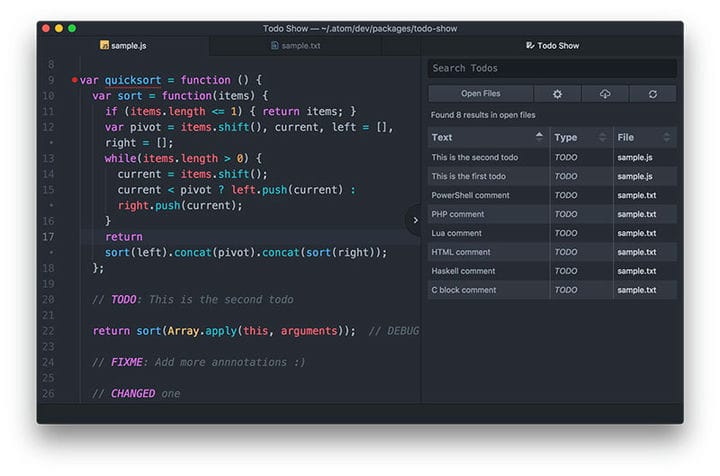Viewport: 720px width, 476px height.
Task: Click the CHANGED keyword on line 26
Action: (x=133, y=393)
